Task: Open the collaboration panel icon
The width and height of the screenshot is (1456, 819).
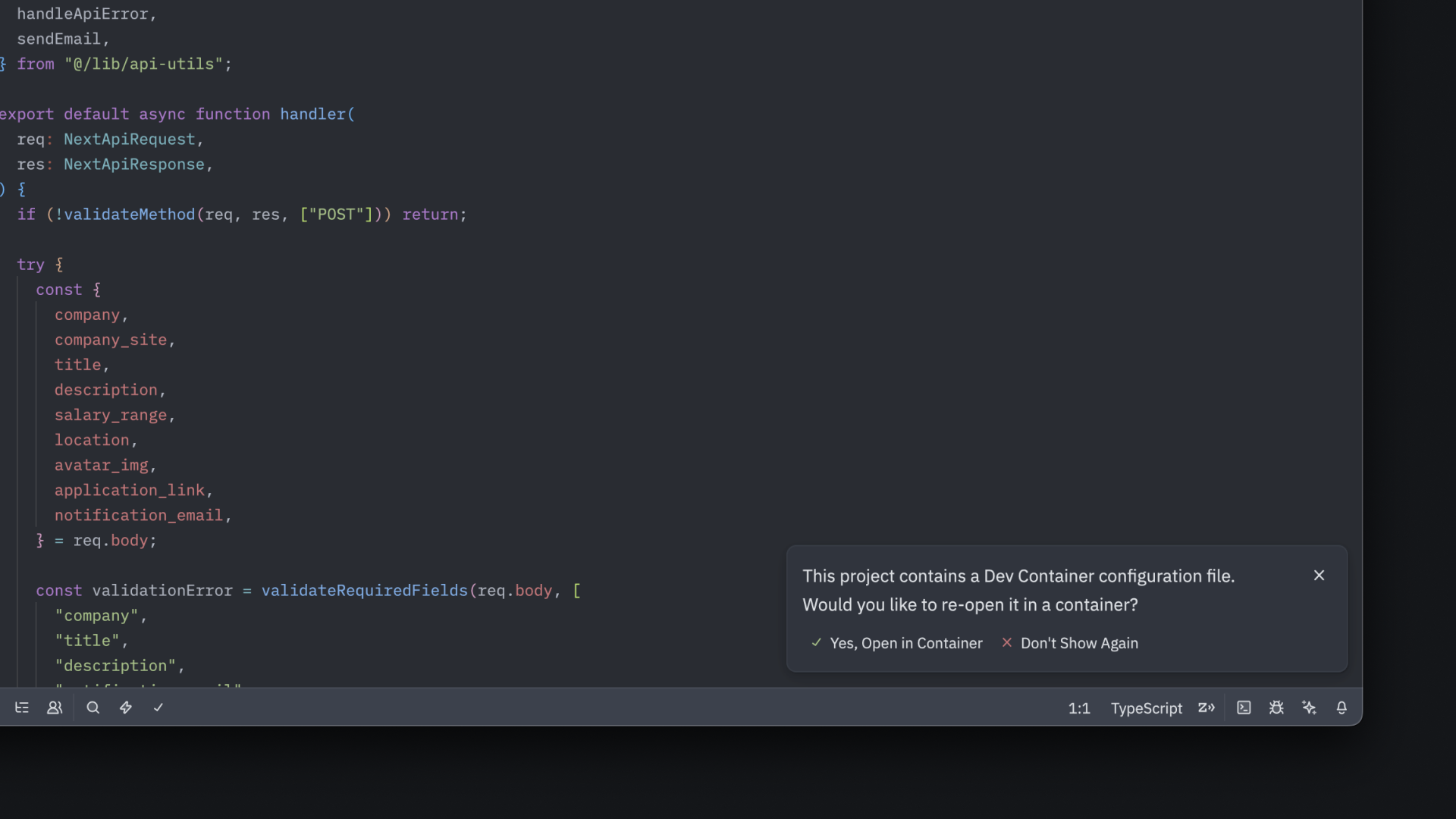Action: point(55,708)
